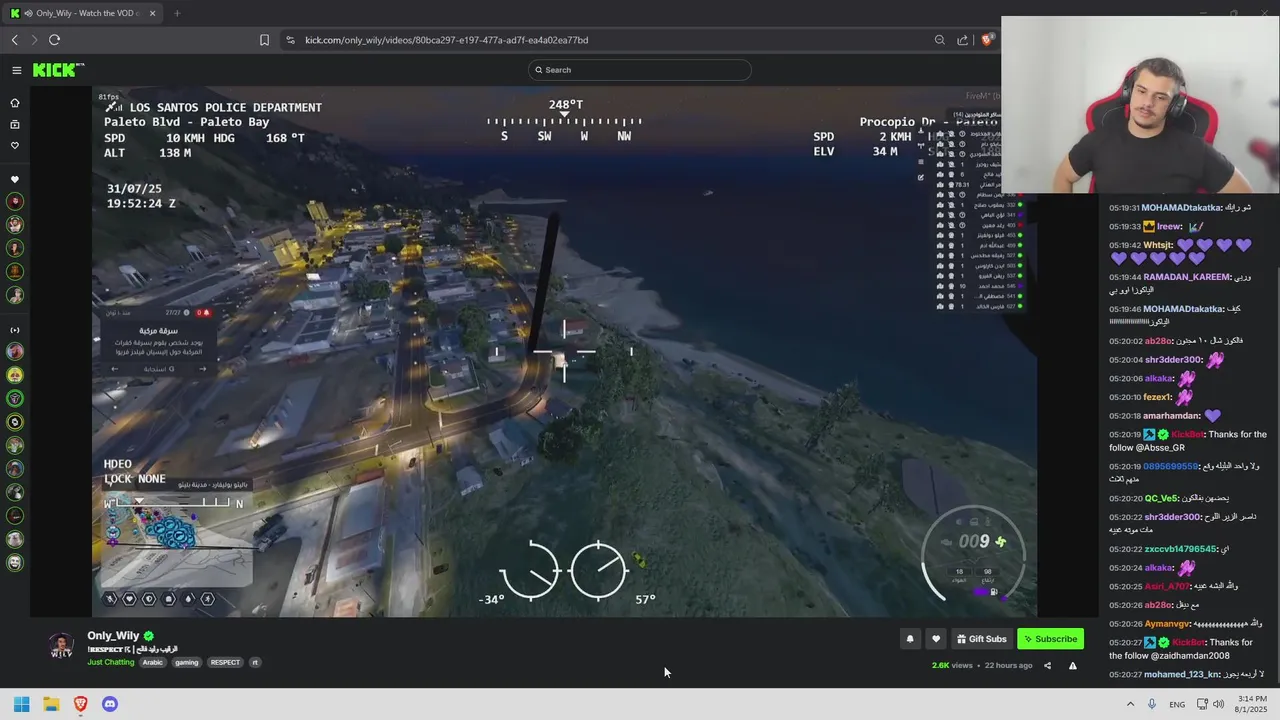Click the KickBot follow message for @Absse_GR
The width and height of the screenshot is (1280, 720).
[x=1188, y=441]
